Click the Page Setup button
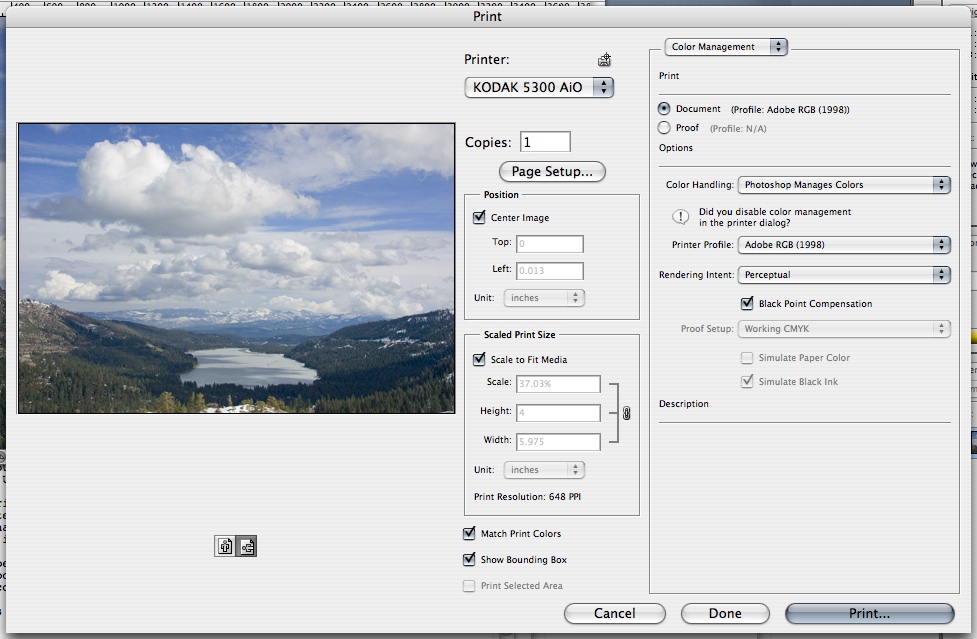Image resolution: width=977 pixels, height=639 pixels. point(552,172)
